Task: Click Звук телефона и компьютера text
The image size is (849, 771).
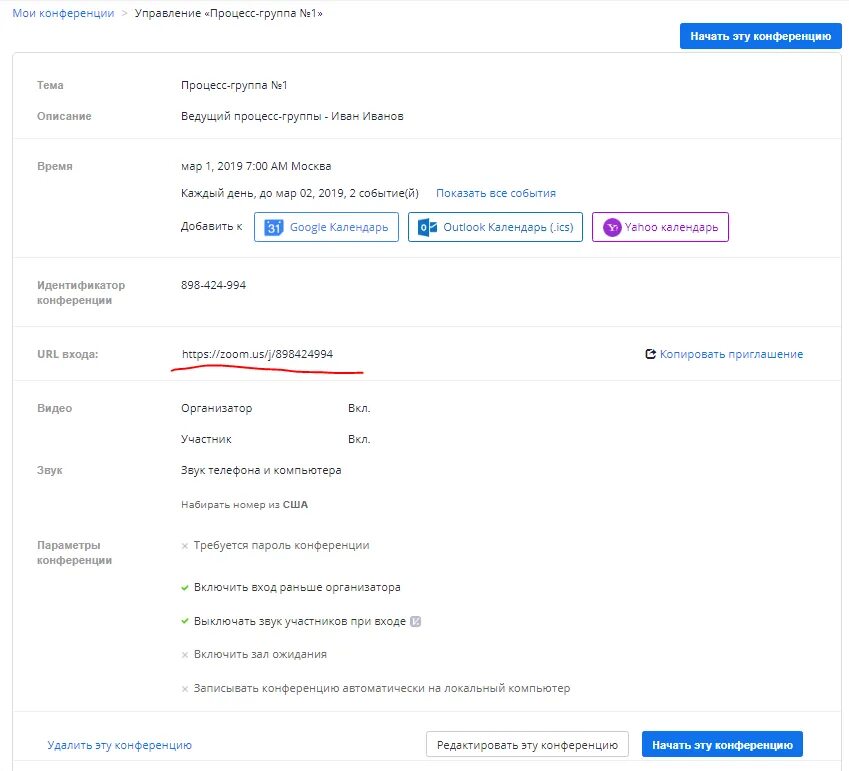Action: [x=261, y=470]
